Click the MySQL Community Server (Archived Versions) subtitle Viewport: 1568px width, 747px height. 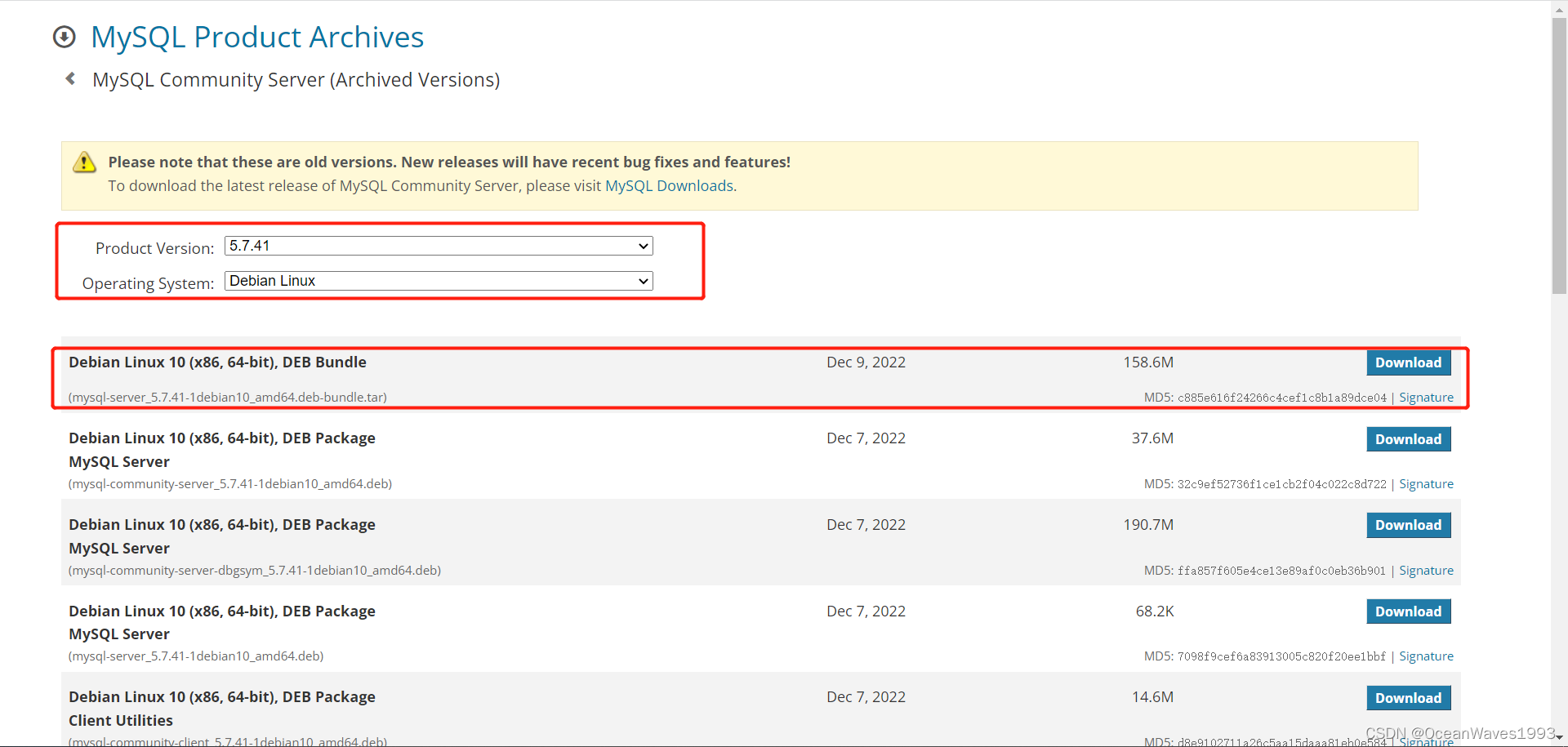pyautogui.click(x=296, y=80)
